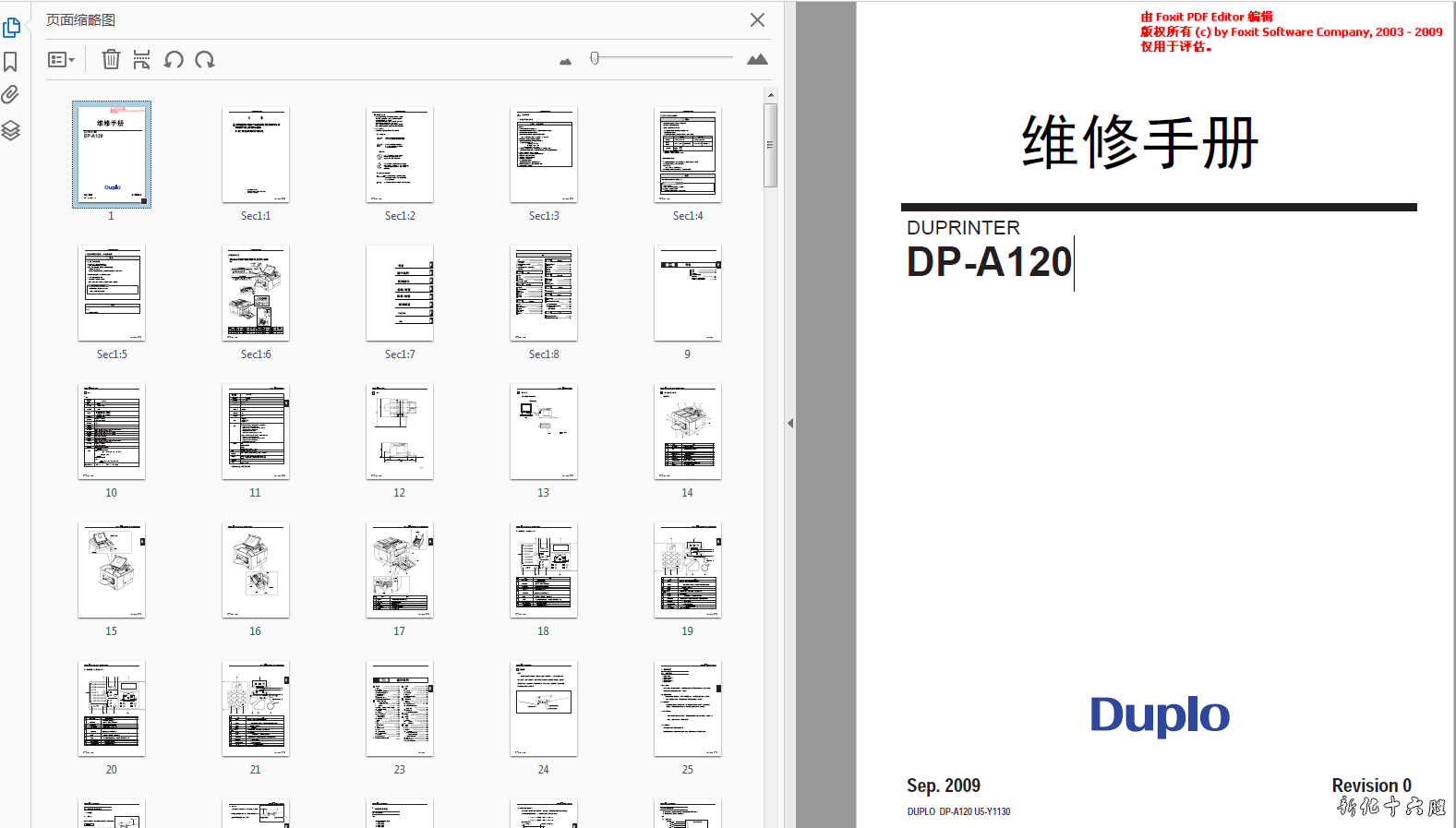Reduce thumbnail size with small mountain icon
The width and height of the screenshot is (1456, 828).
pos(565,61)
